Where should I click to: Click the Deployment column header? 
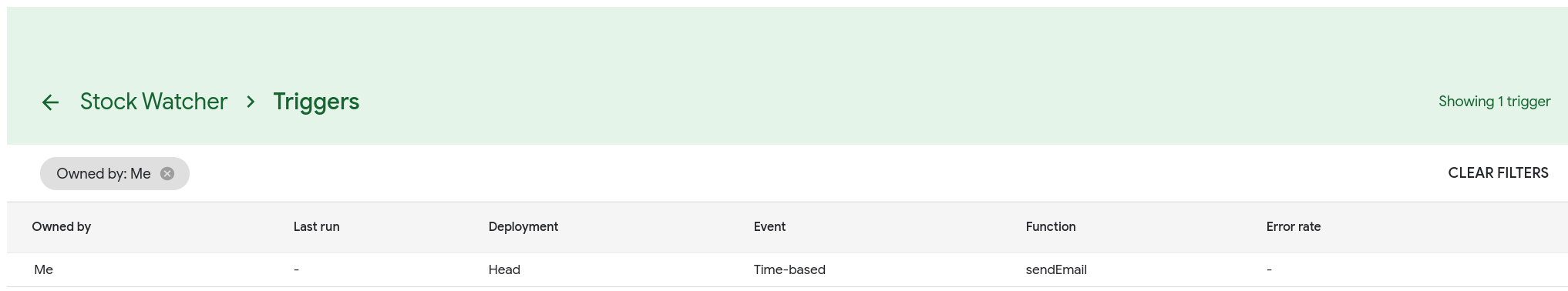(x=523, y=227)
